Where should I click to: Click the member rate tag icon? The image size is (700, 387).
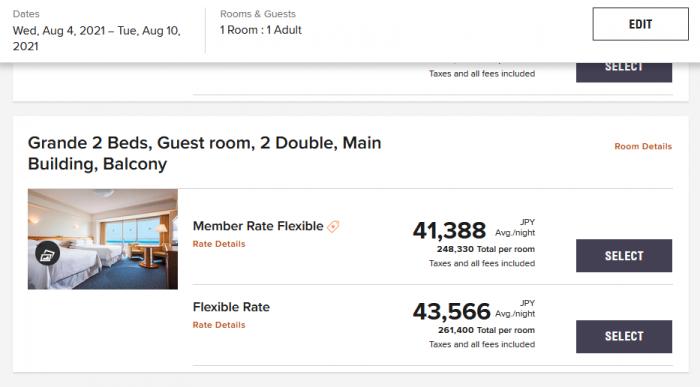(333, 226)
